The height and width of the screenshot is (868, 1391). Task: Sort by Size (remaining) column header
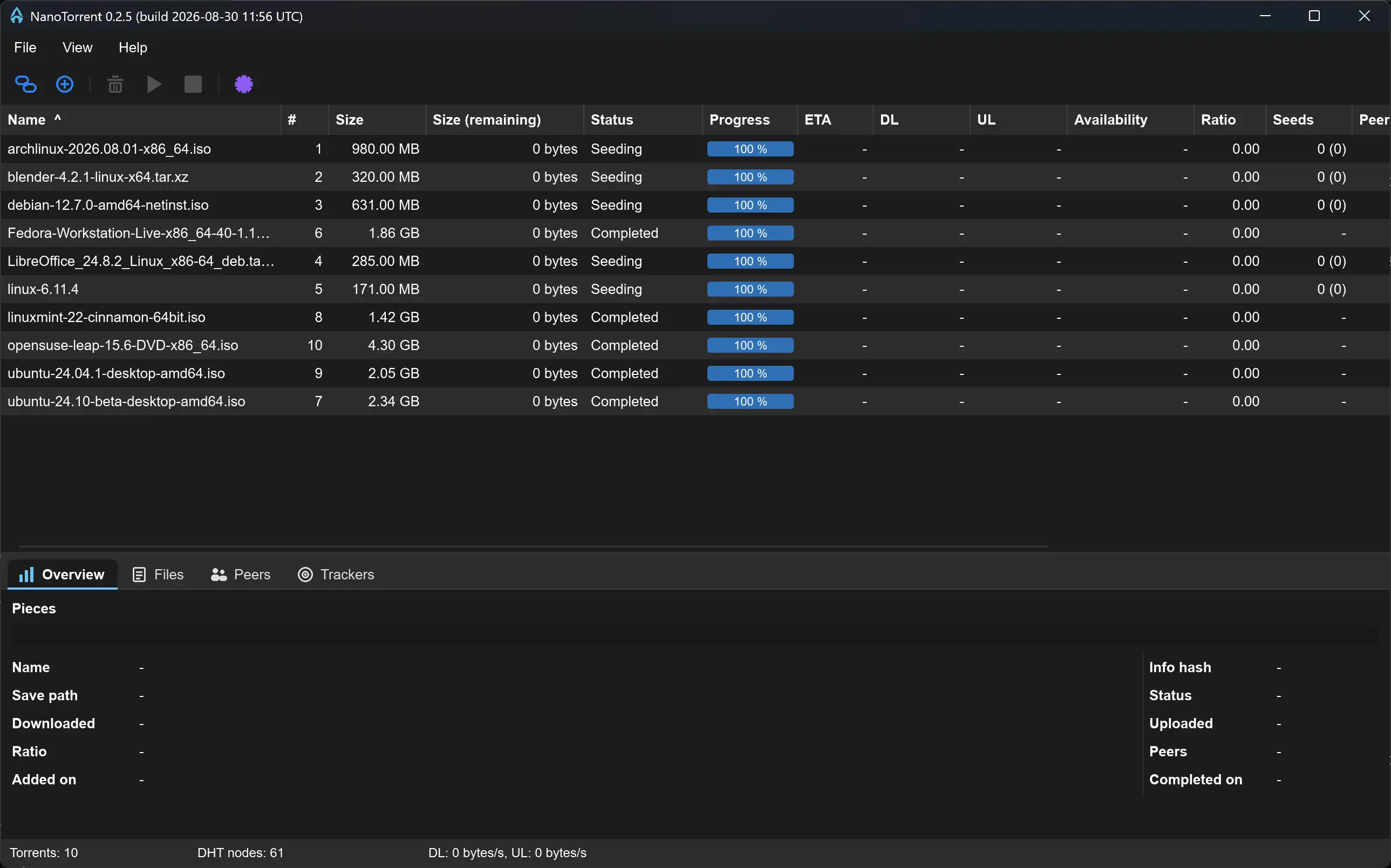point(504,120)
